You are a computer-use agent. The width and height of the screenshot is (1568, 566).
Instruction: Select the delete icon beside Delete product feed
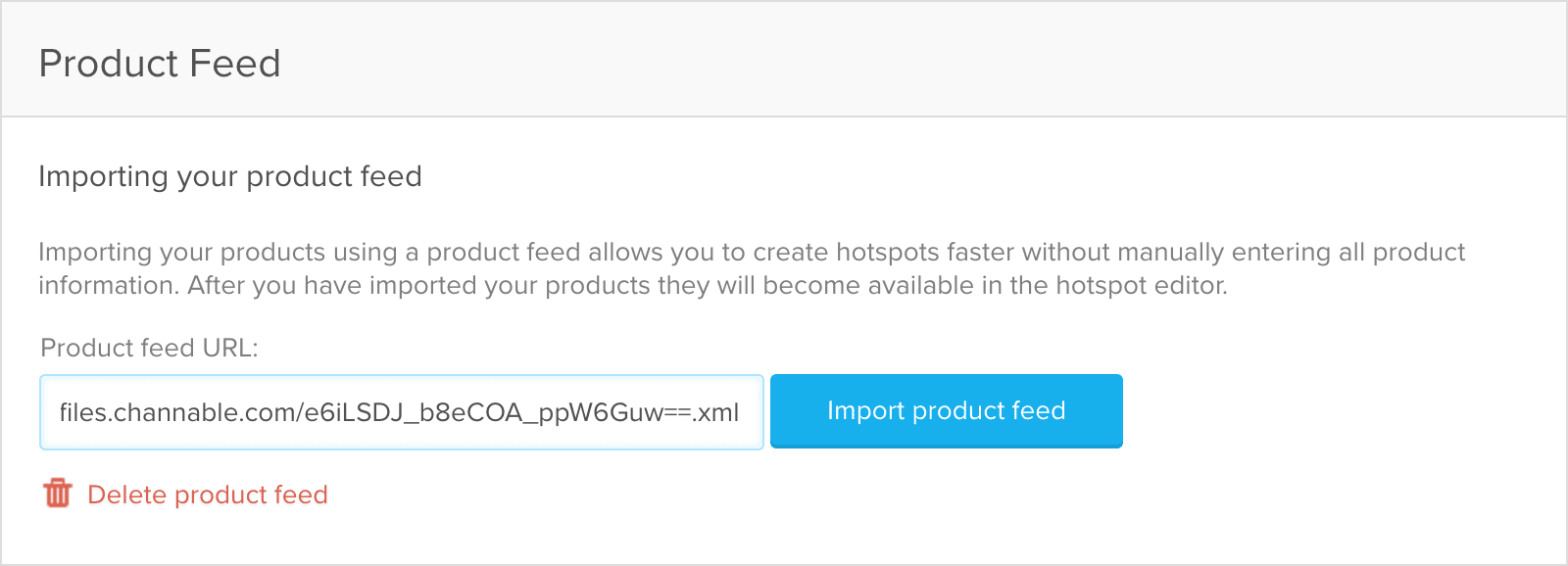(58, 495)
